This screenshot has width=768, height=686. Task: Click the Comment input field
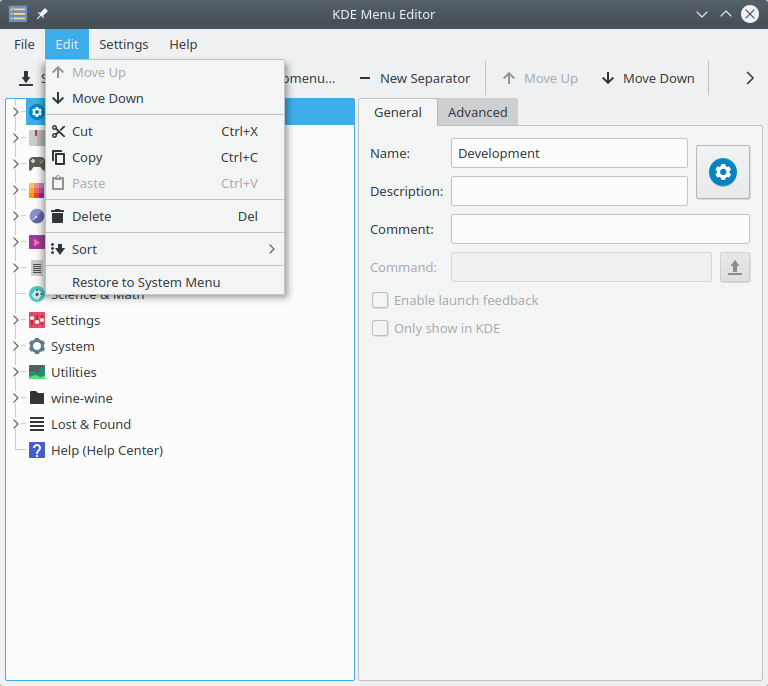600,229
